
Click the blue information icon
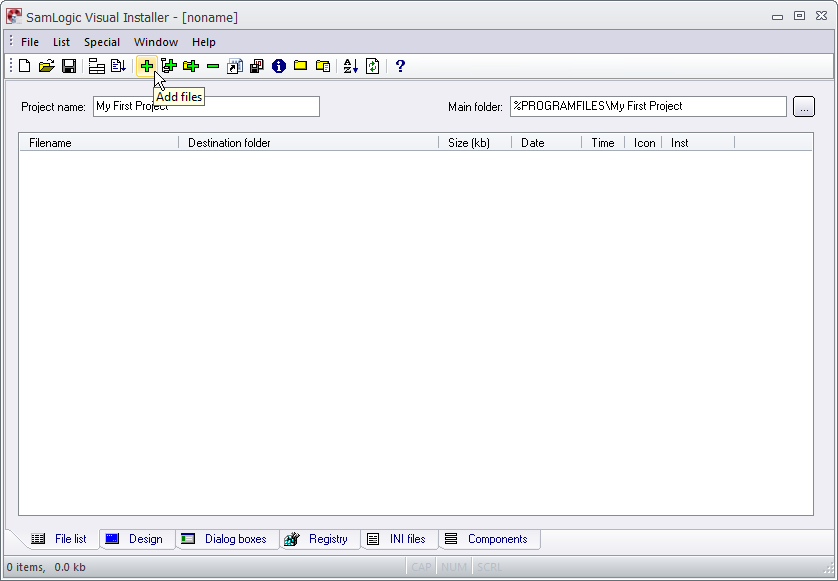click(x=278, y=66)
